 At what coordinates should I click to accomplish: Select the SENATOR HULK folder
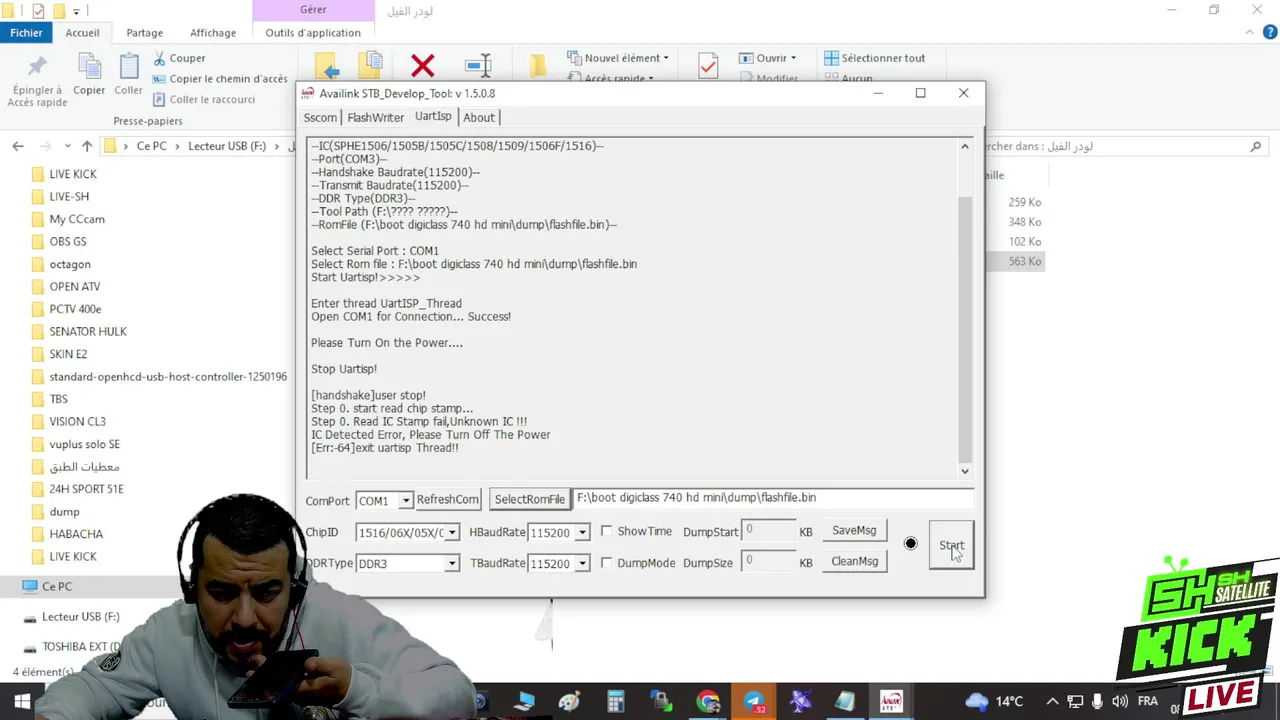click(x=88, y=331)
